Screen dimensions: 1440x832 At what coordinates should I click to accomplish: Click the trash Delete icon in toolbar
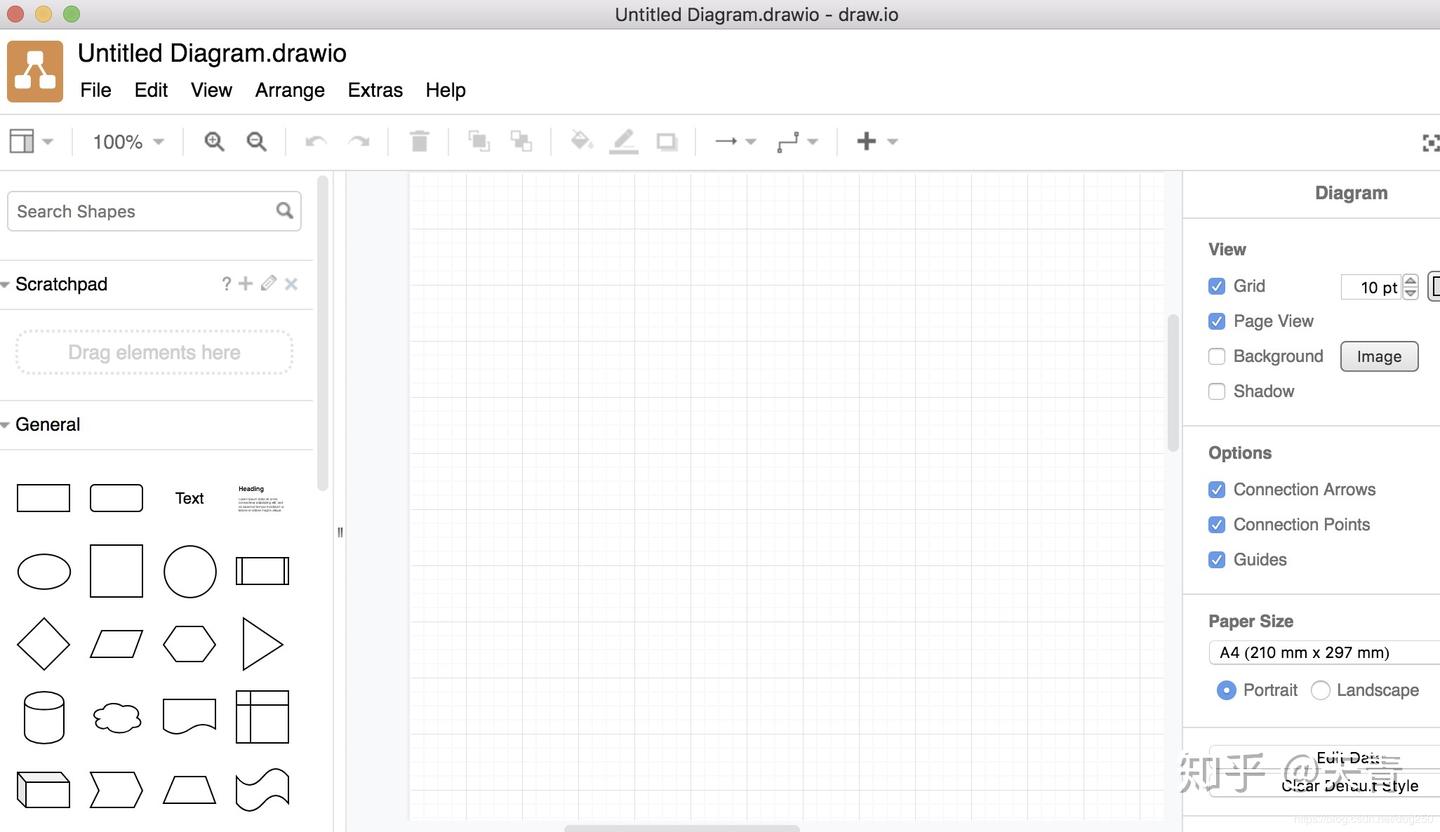point(420,142)
